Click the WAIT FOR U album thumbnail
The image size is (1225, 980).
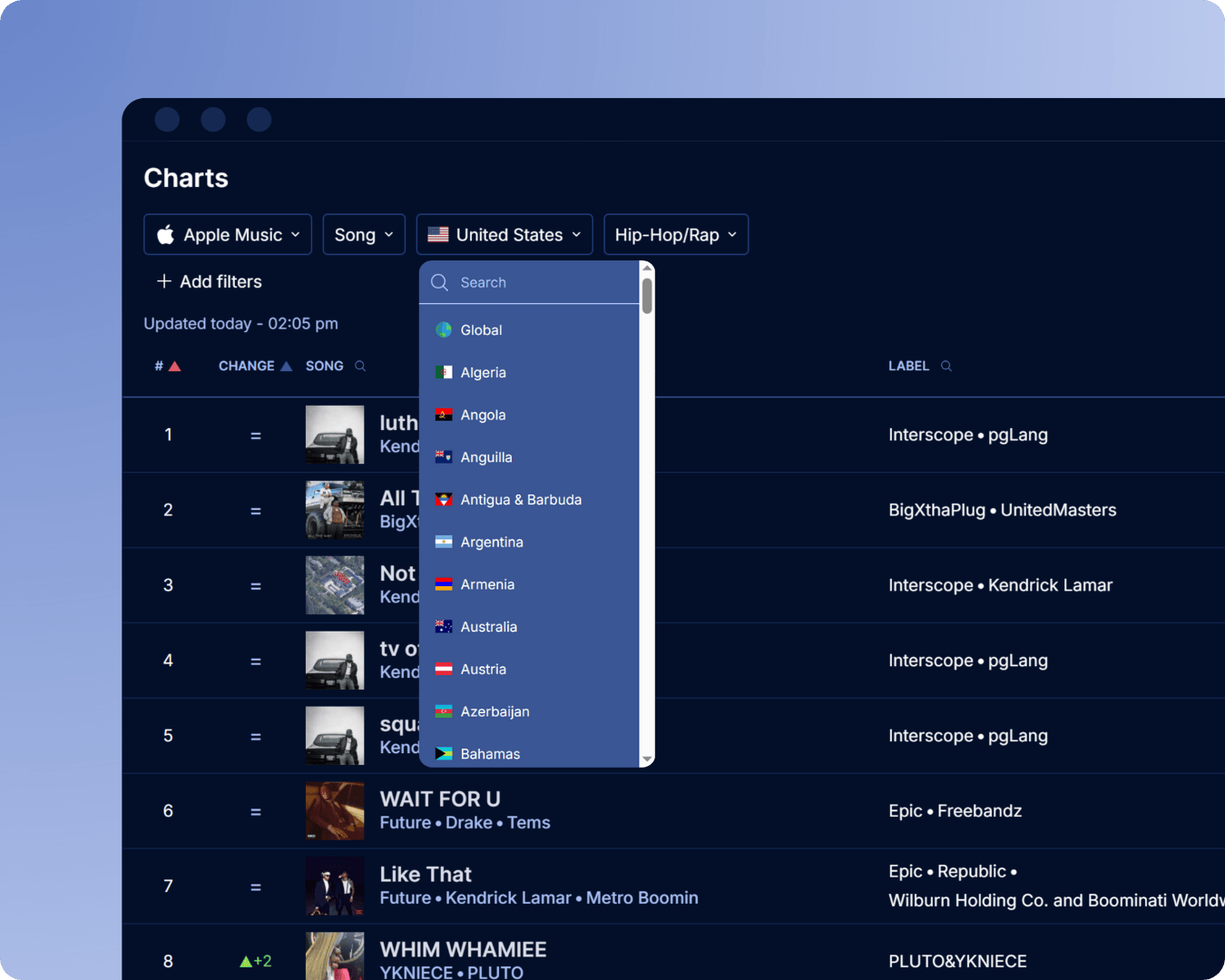coord(335,810)
